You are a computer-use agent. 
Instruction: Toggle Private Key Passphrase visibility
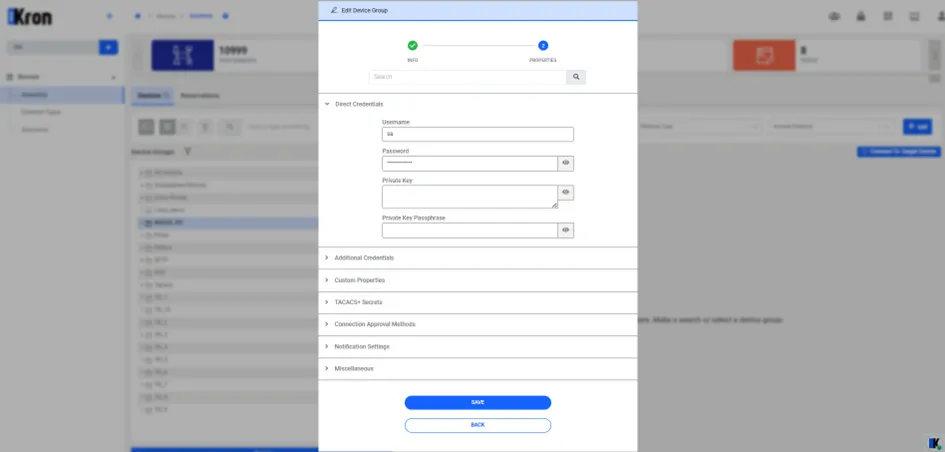pyautogui.click(x=565, y=230)
